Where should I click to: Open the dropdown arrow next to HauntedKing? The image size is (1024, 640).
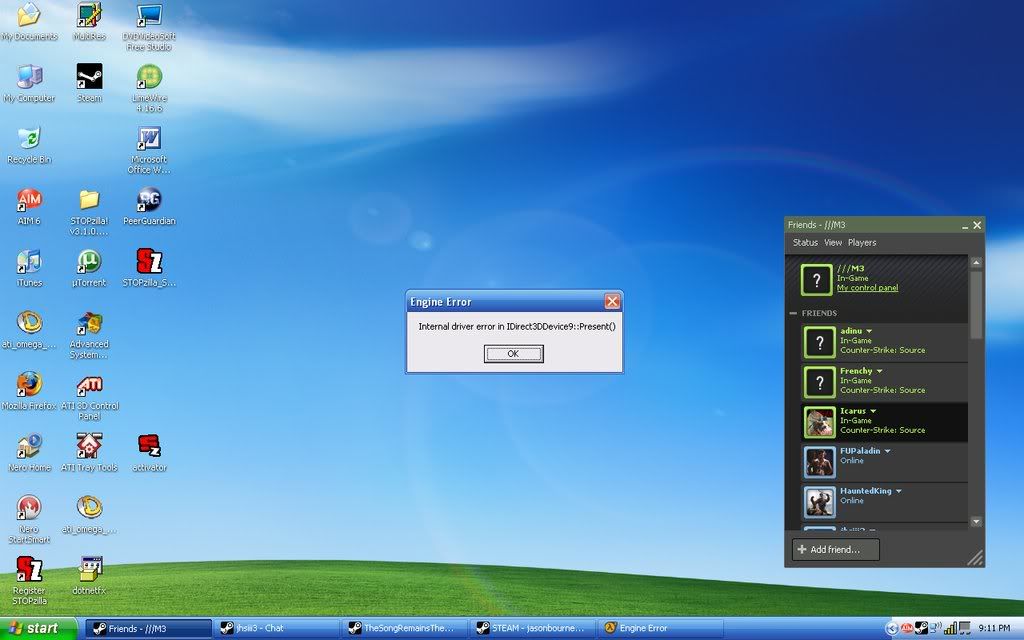[899, 491]
